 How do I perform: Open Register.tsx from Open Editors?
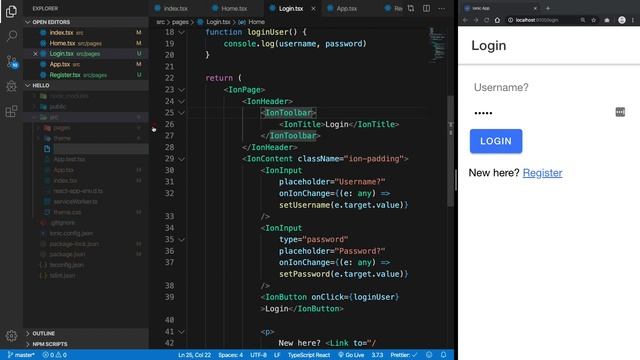click(86, 75)
